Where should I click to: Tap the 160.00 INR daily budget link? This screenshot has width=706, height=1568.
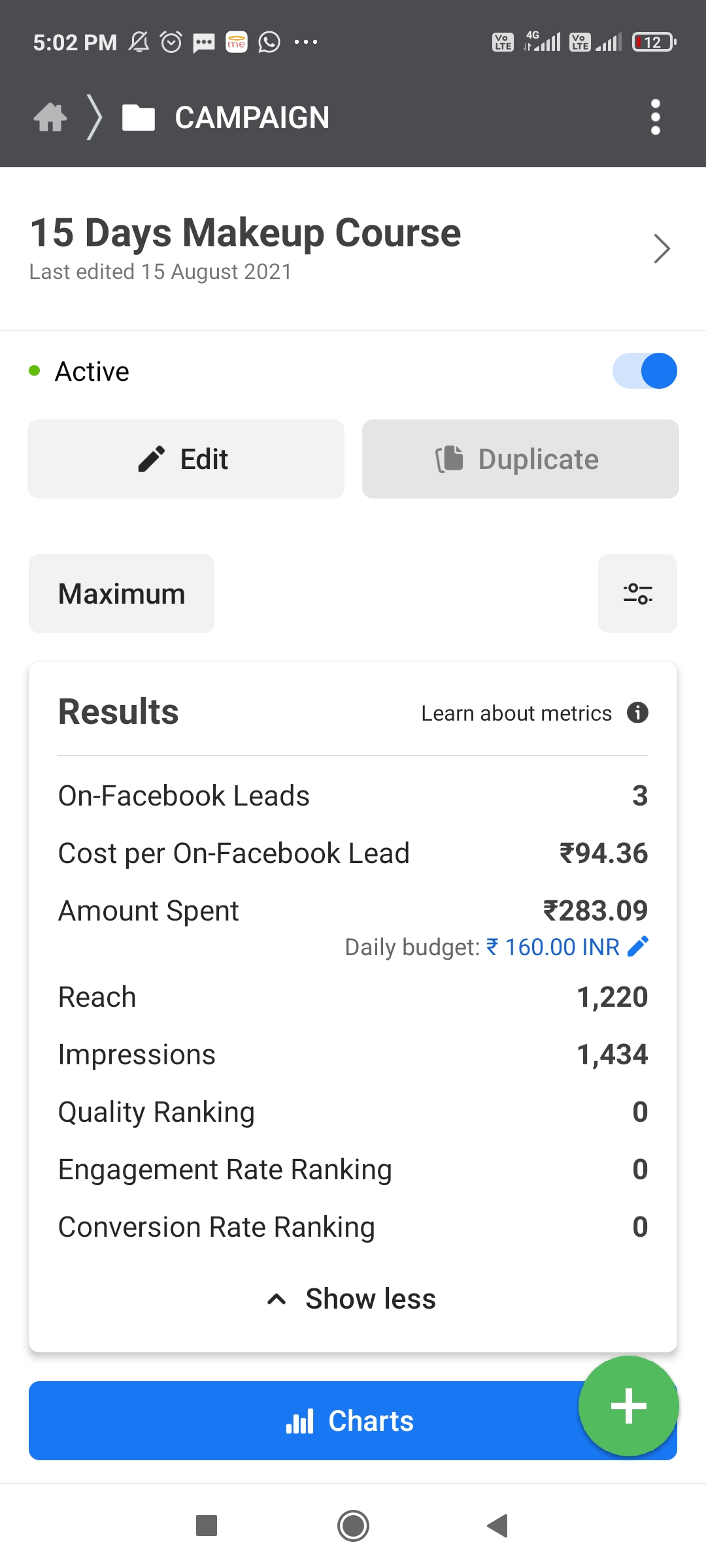point(553,947)
